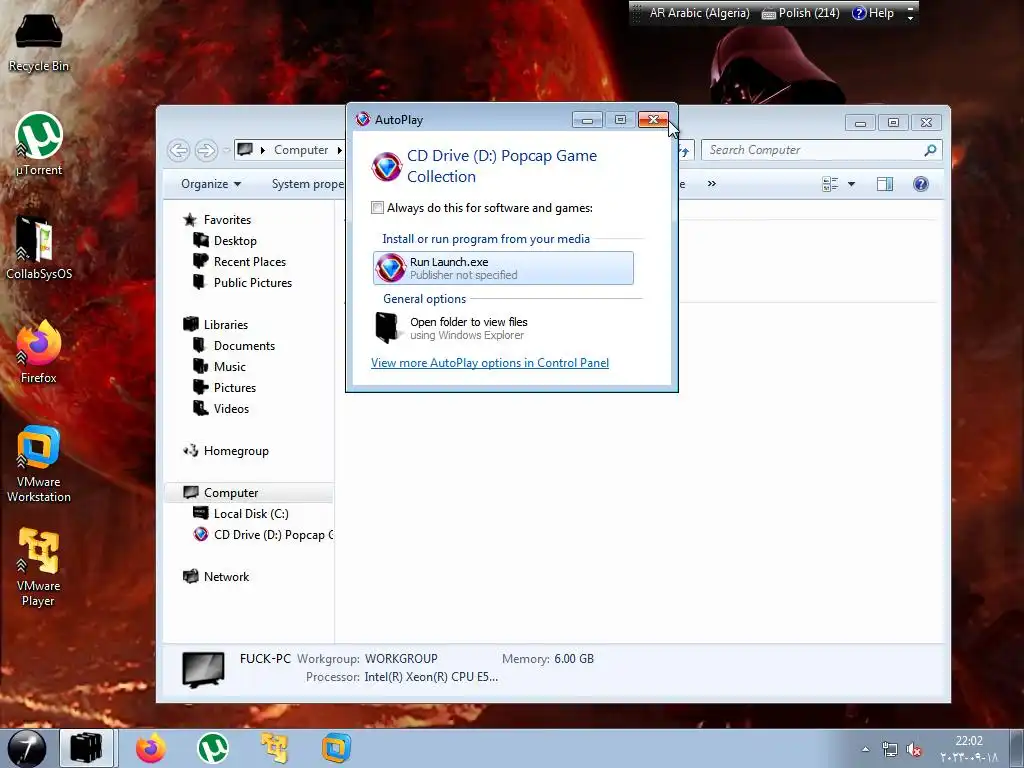Select CD Drive (D:) Popcap in tree
The image size is (1024, 768).
point(263,535)
